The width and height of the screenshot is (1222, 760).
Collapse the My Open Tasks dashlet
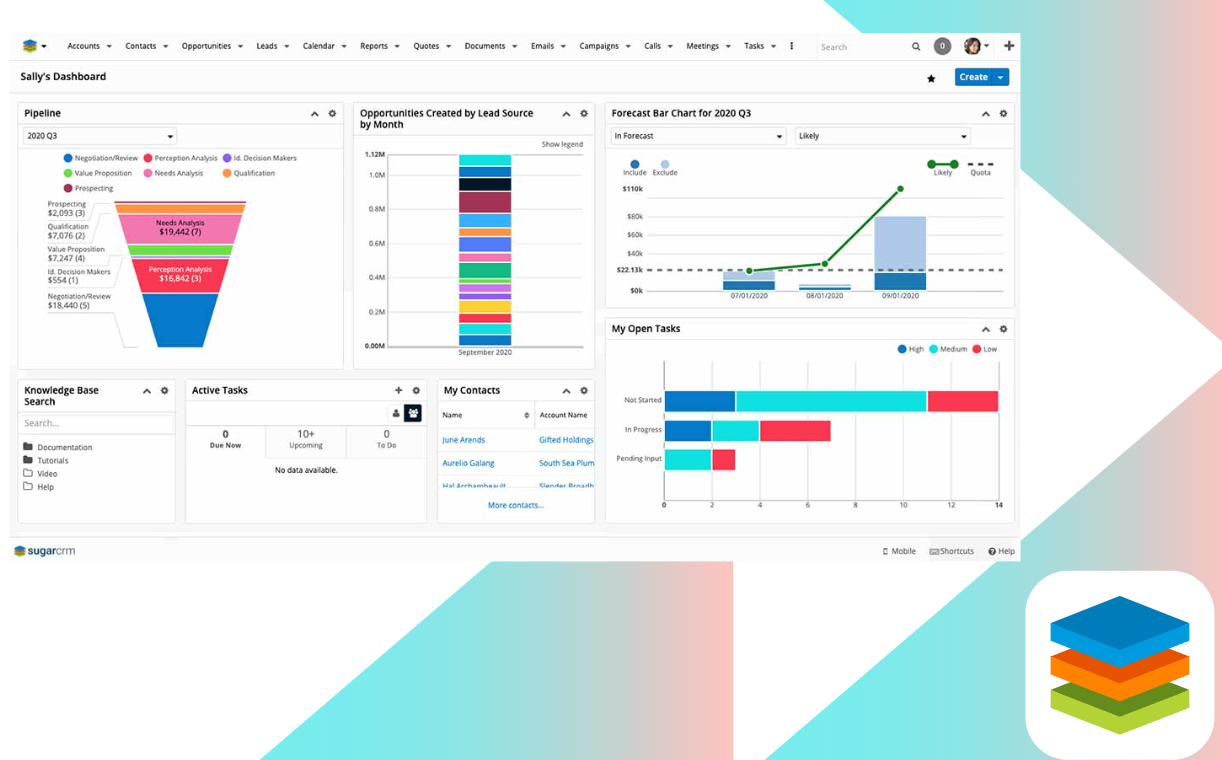click(985, 329)
